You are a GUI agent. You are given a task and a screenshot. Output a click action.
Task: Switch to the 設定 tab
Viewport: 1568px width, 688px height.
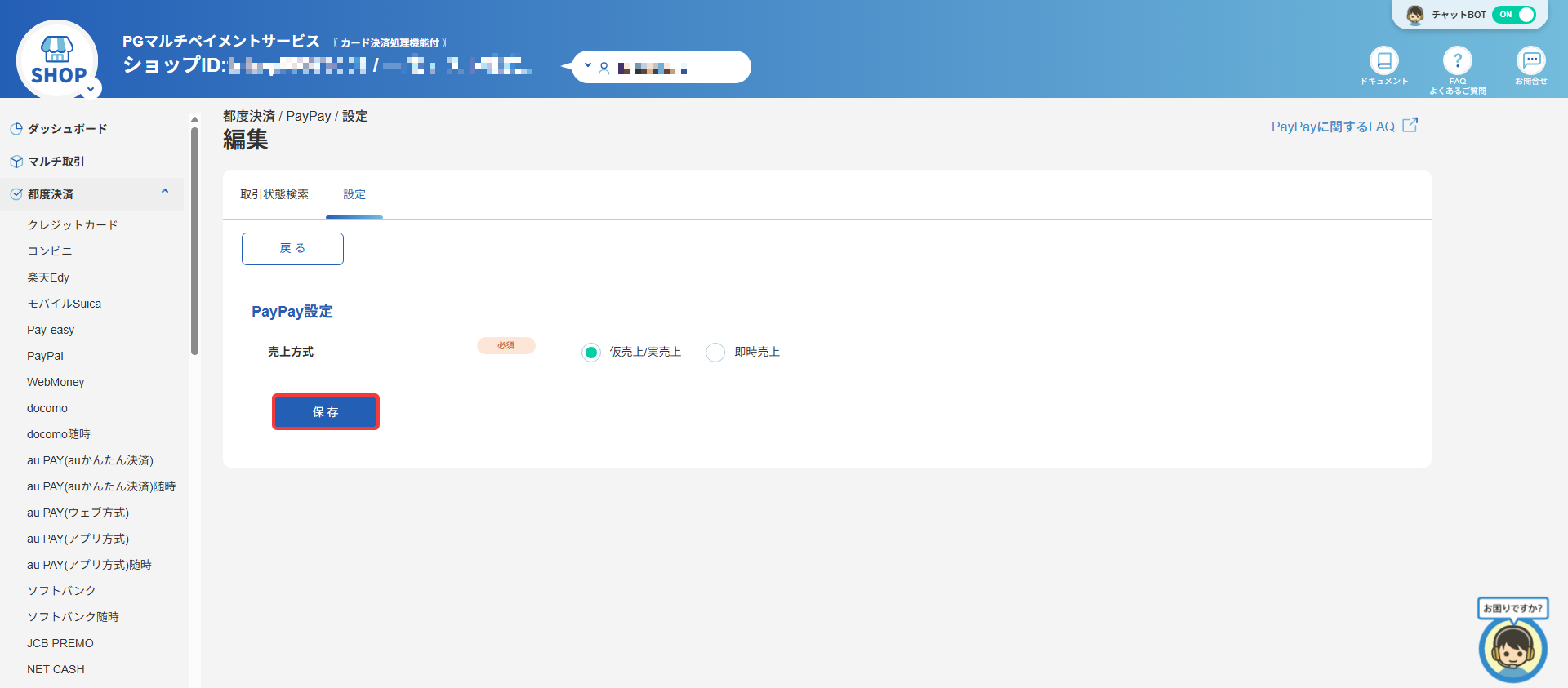(354, 194)
